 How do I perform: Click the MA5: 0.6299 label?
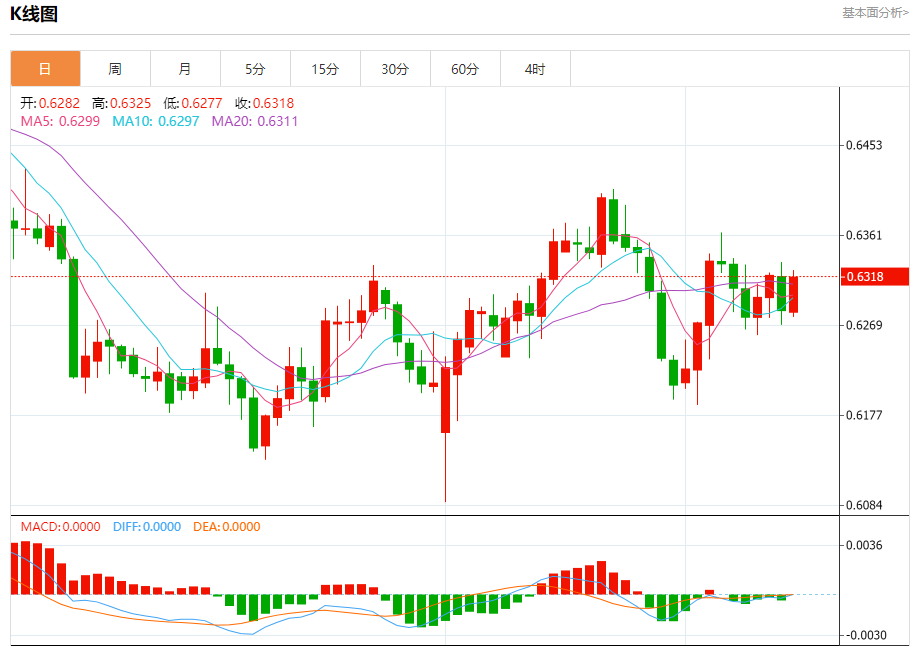[x=60, y=121]
